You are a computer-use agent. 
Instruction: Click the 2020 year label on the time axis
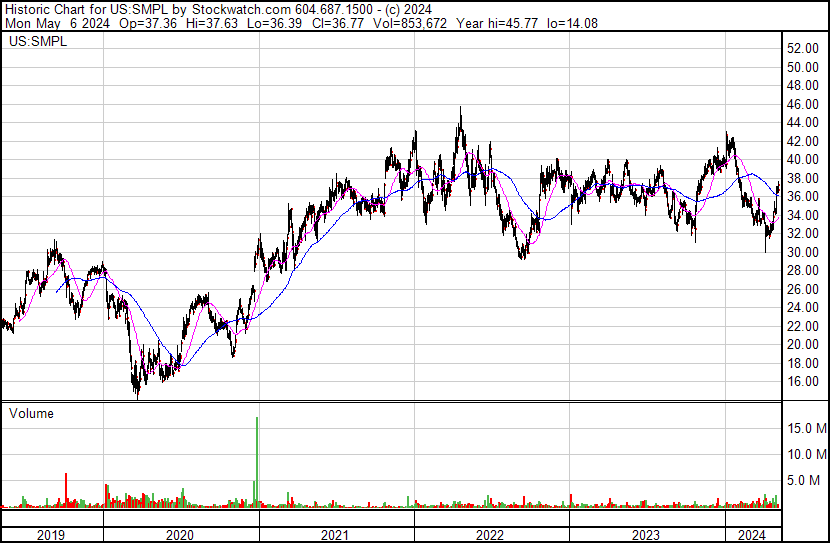180,535
